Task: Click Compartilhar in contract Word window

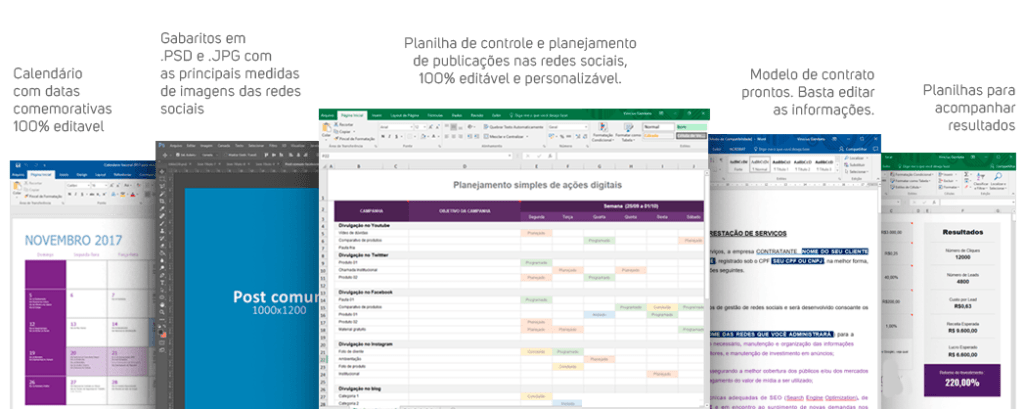Action: [x=853, y=149]
